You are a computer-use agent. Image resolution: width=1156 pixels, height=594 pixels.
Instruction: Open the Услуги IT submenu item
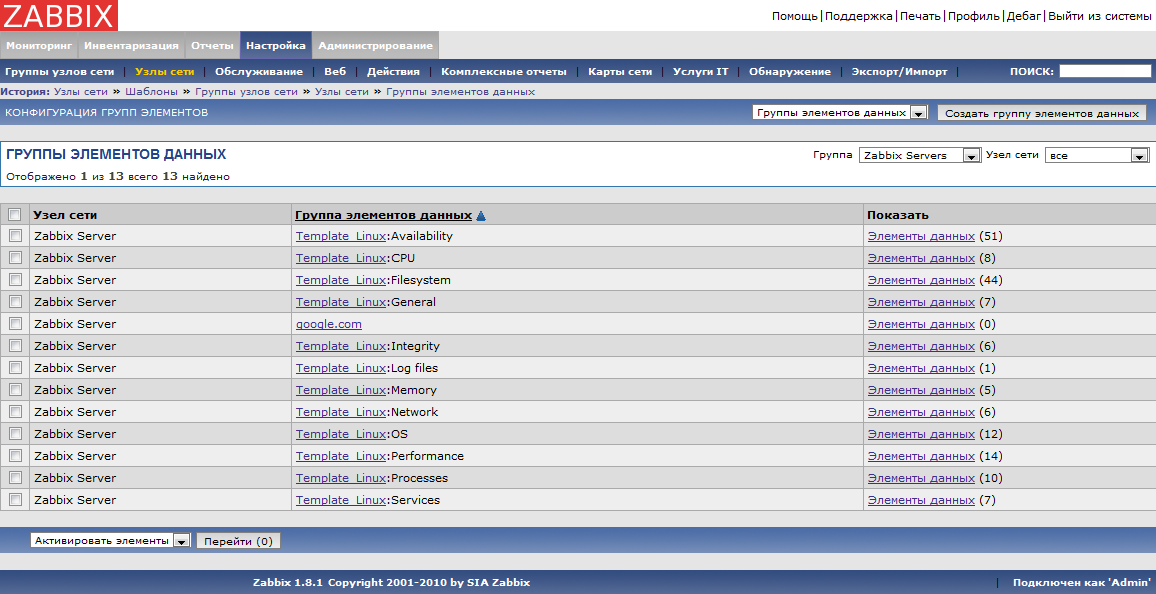tap(700, 71)
